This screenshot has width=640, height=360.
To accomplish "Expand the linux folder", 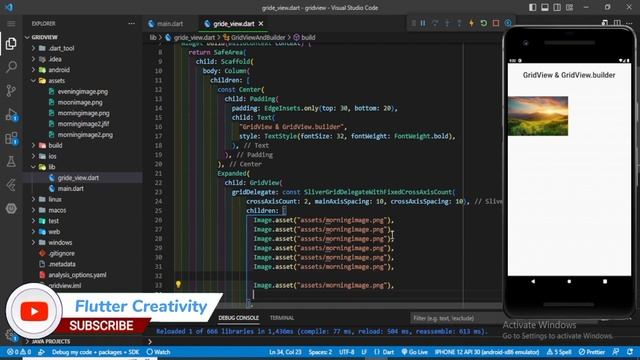I will (33, 199).
